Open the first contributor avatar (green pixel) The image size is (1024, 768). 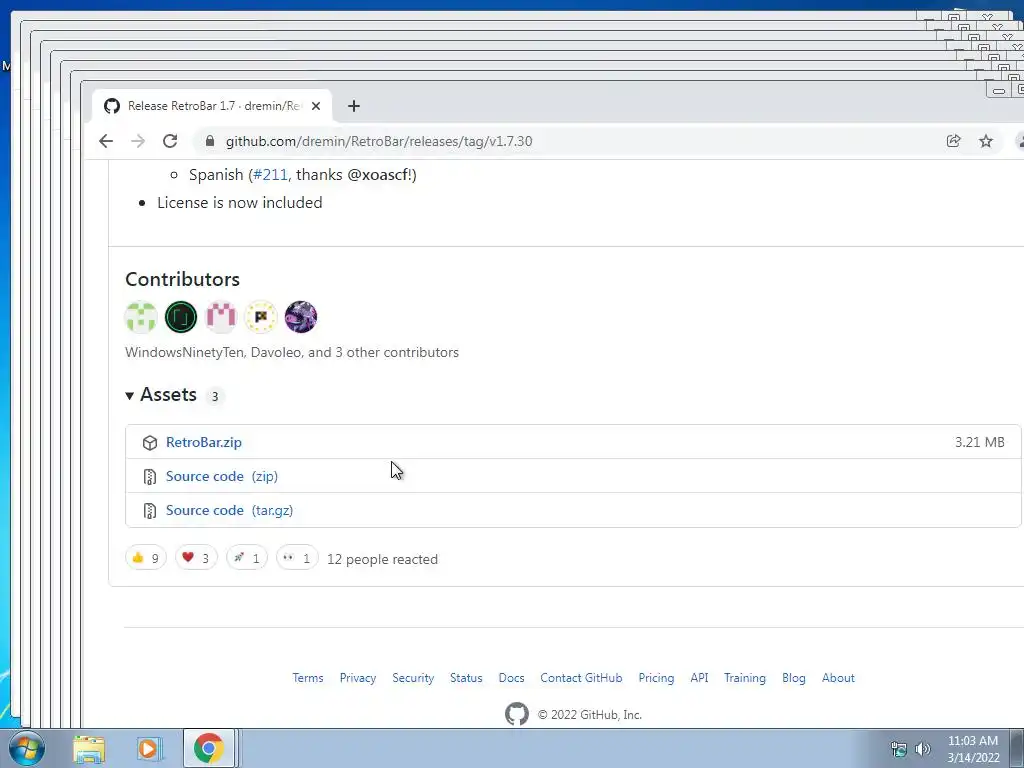point(141,317)
